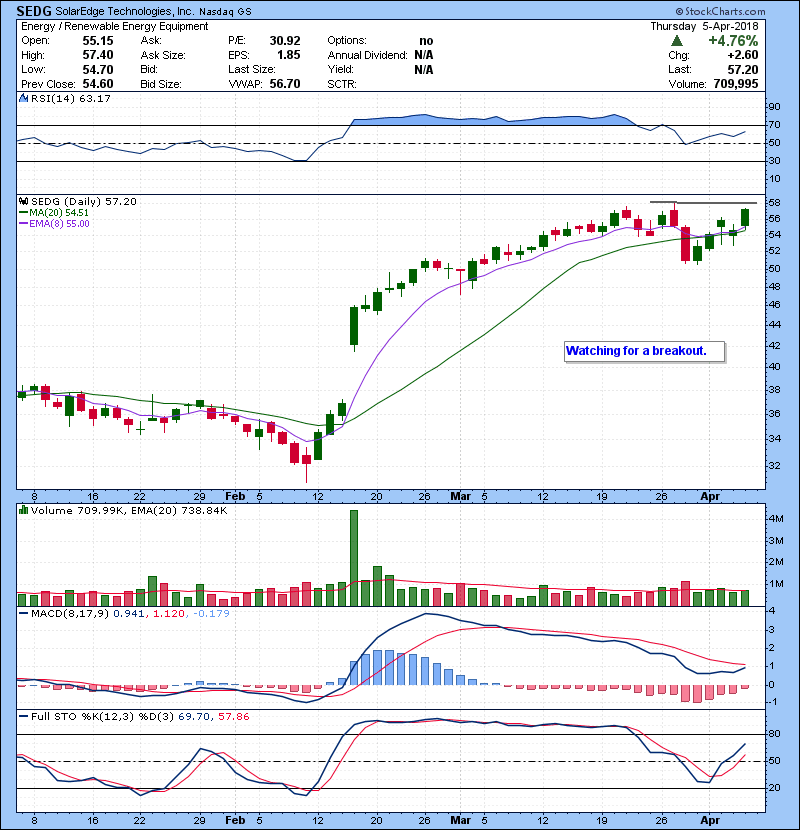Image resolution: width=800 pixels, height=830 pixels.
Task: Click the 'RSI(14) 63.17' indicator label
Action: 71,98
